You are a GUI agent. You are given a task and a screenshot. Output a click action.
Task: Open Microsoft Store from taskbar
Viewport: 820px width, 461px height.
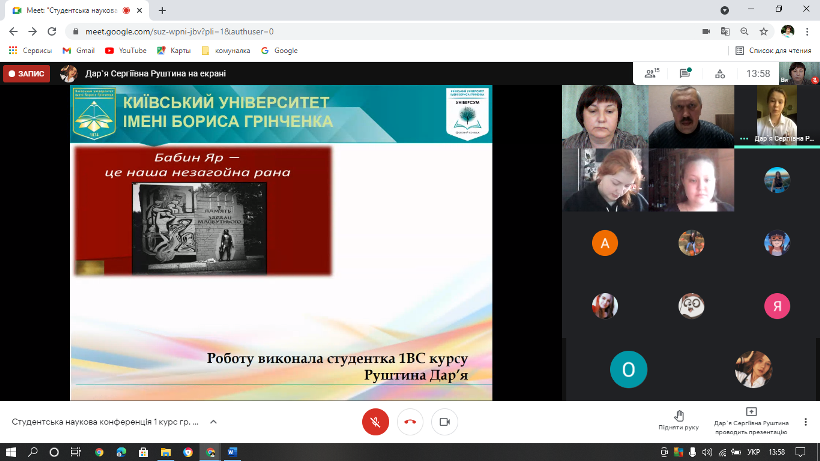(143, 452)
